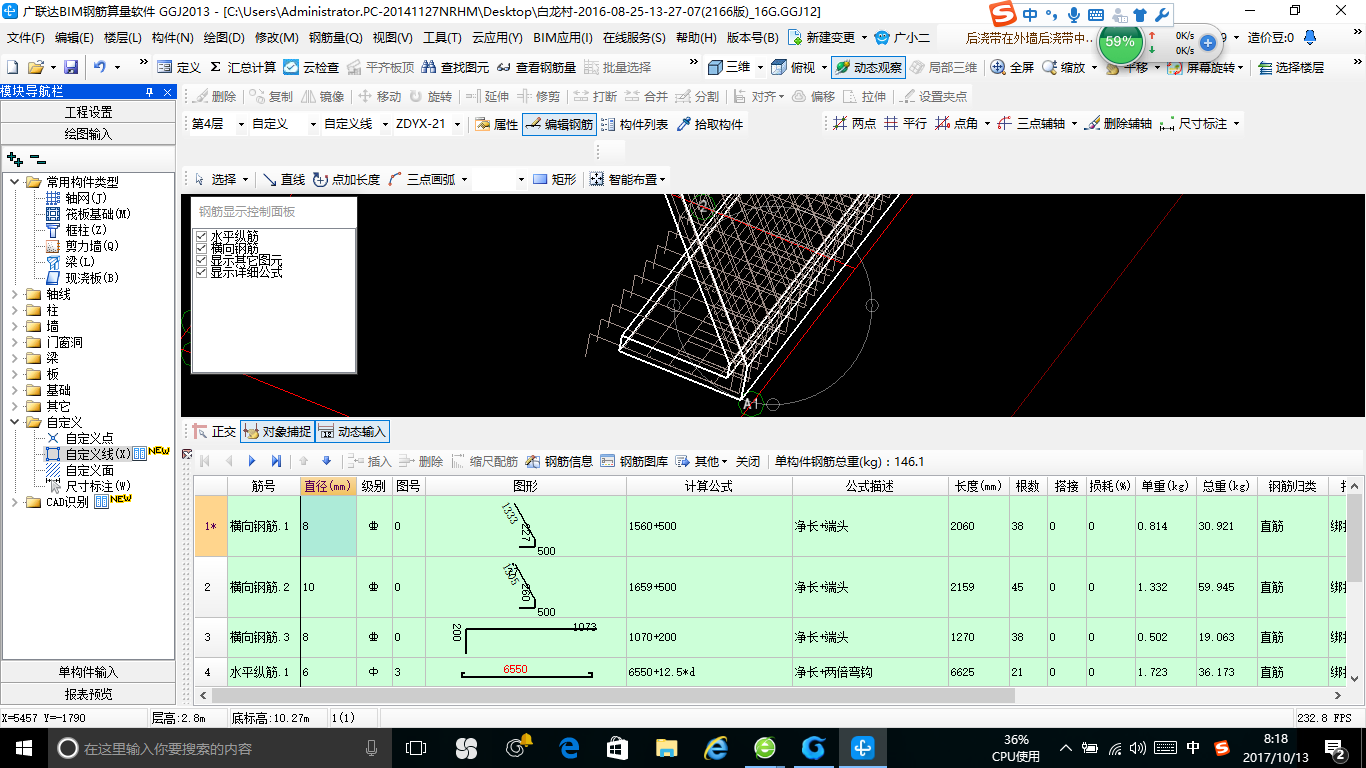Screen dimensions: 1366x768
Task: Click the 单构件输入 panel button
Action: point(89,672)
